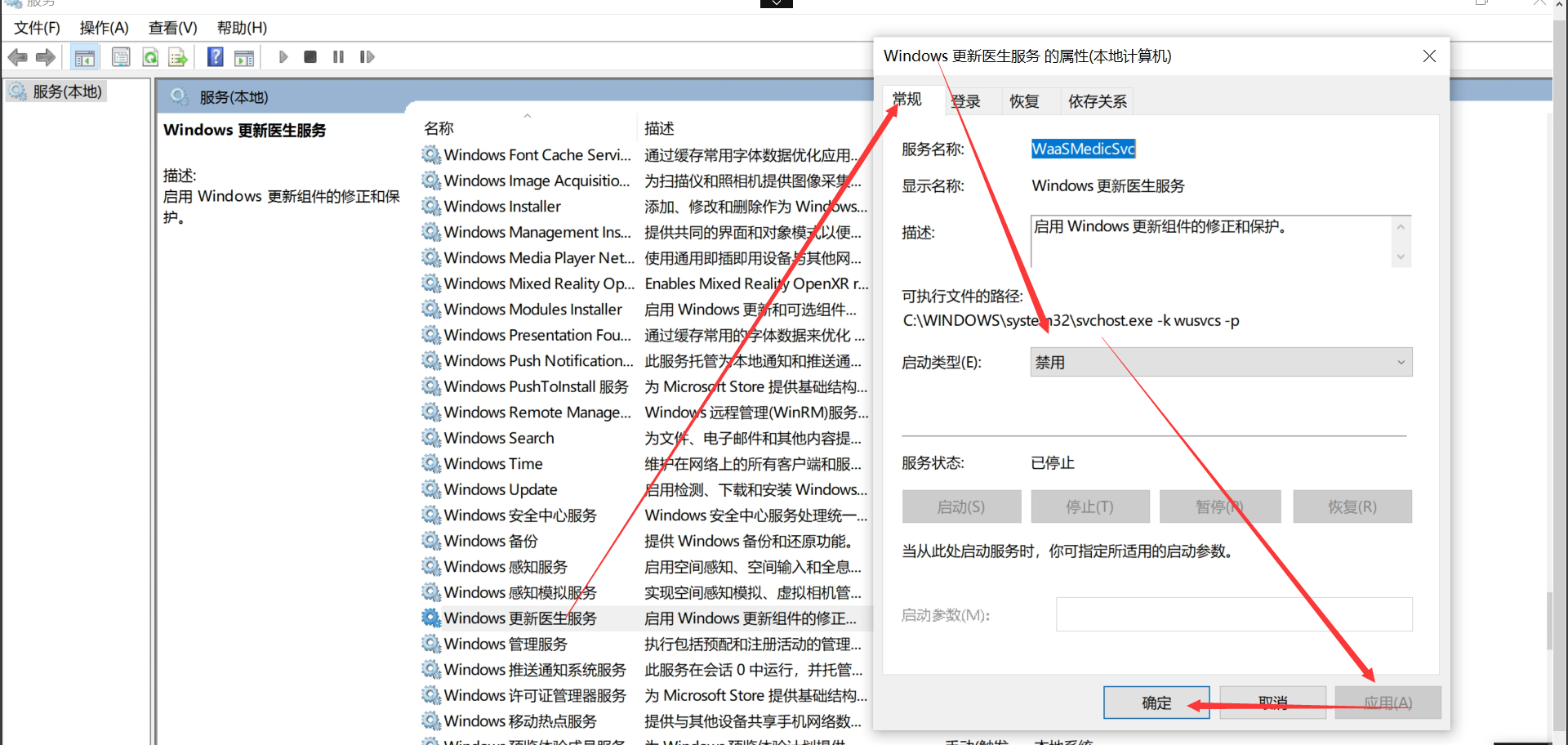1568x745 pixels.
Task: Pause the service with the pause toolbar icon
Action: [338, 56]
